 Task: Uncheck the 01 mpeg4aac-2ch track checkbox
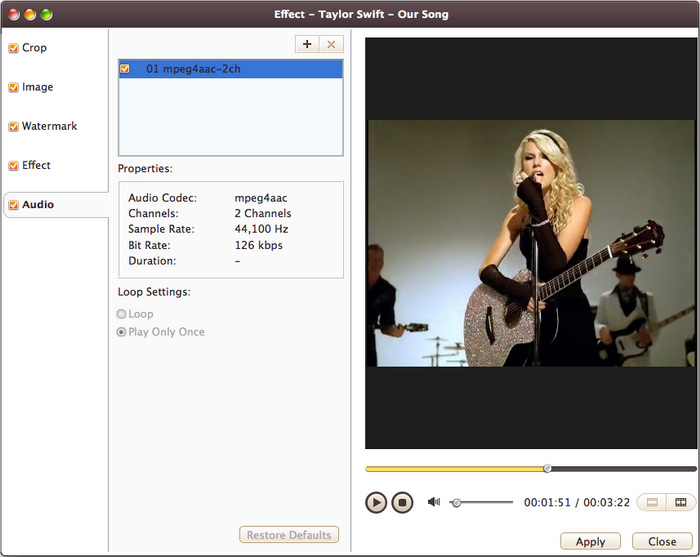(125, 69)
